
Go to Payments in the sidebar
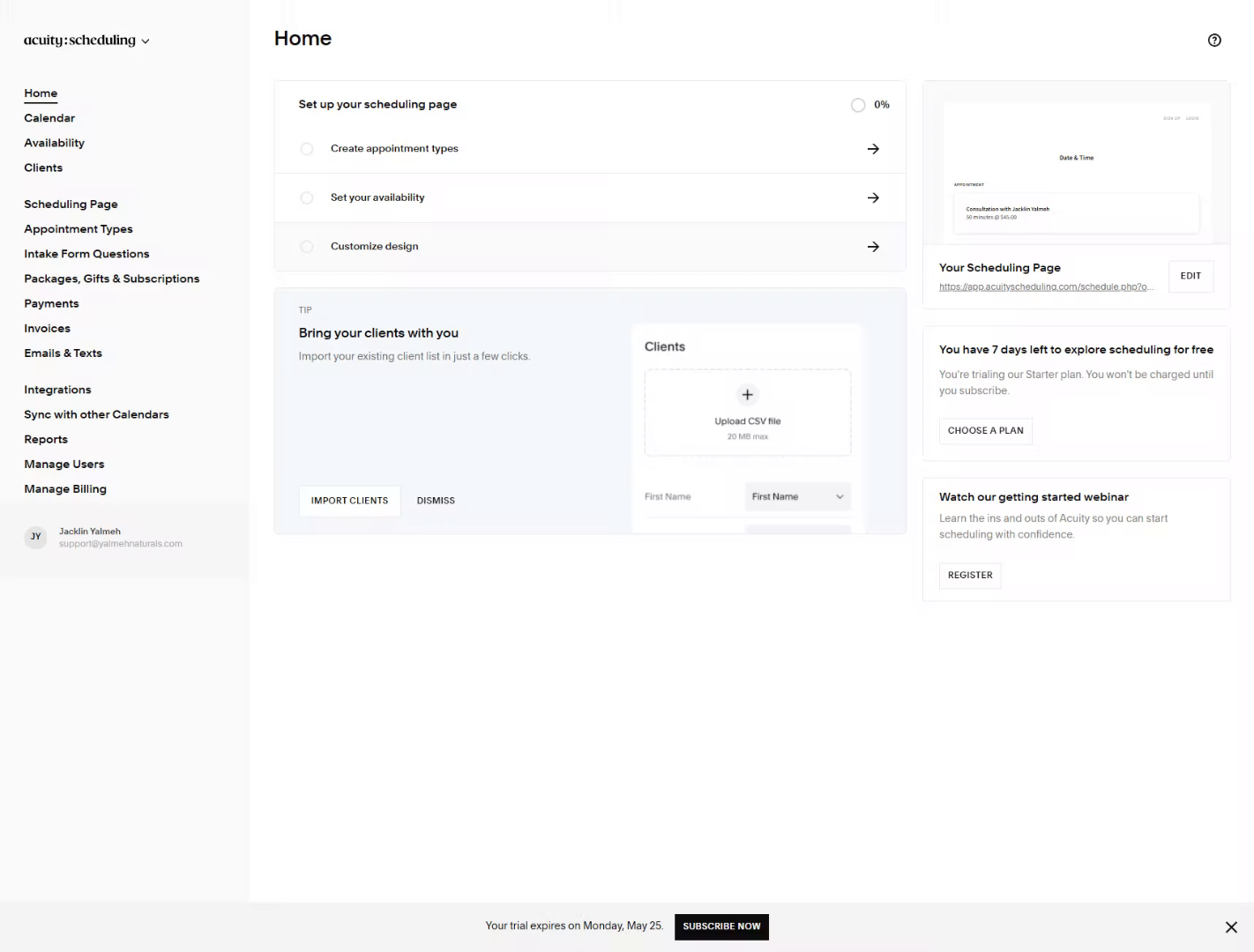pyautogui.click(x=51, y=303)
